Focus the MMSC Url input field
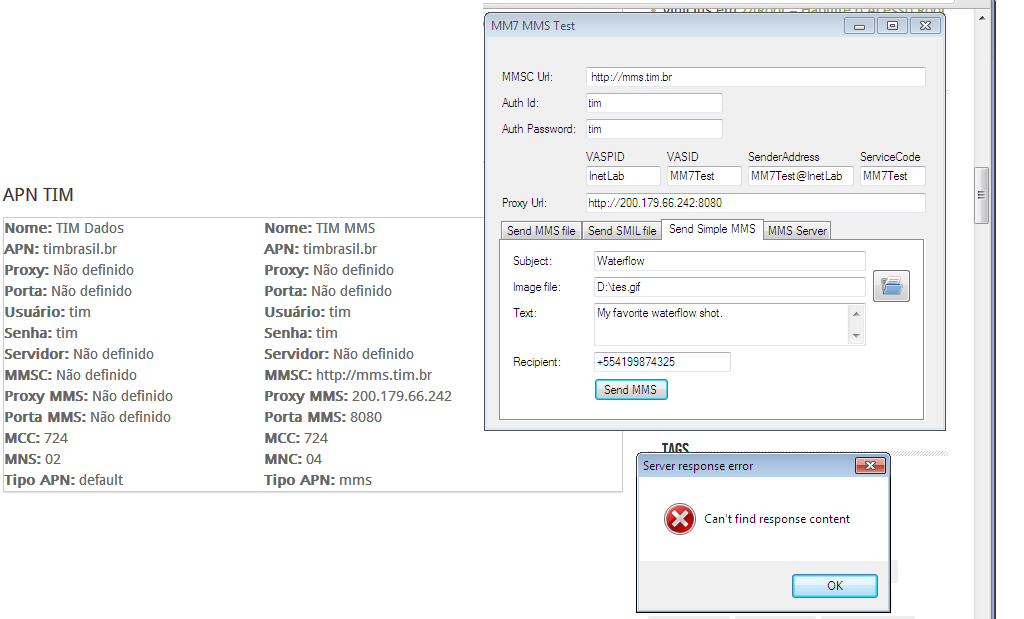Viewport: 1024px width, 619px height. click(756, 77)
